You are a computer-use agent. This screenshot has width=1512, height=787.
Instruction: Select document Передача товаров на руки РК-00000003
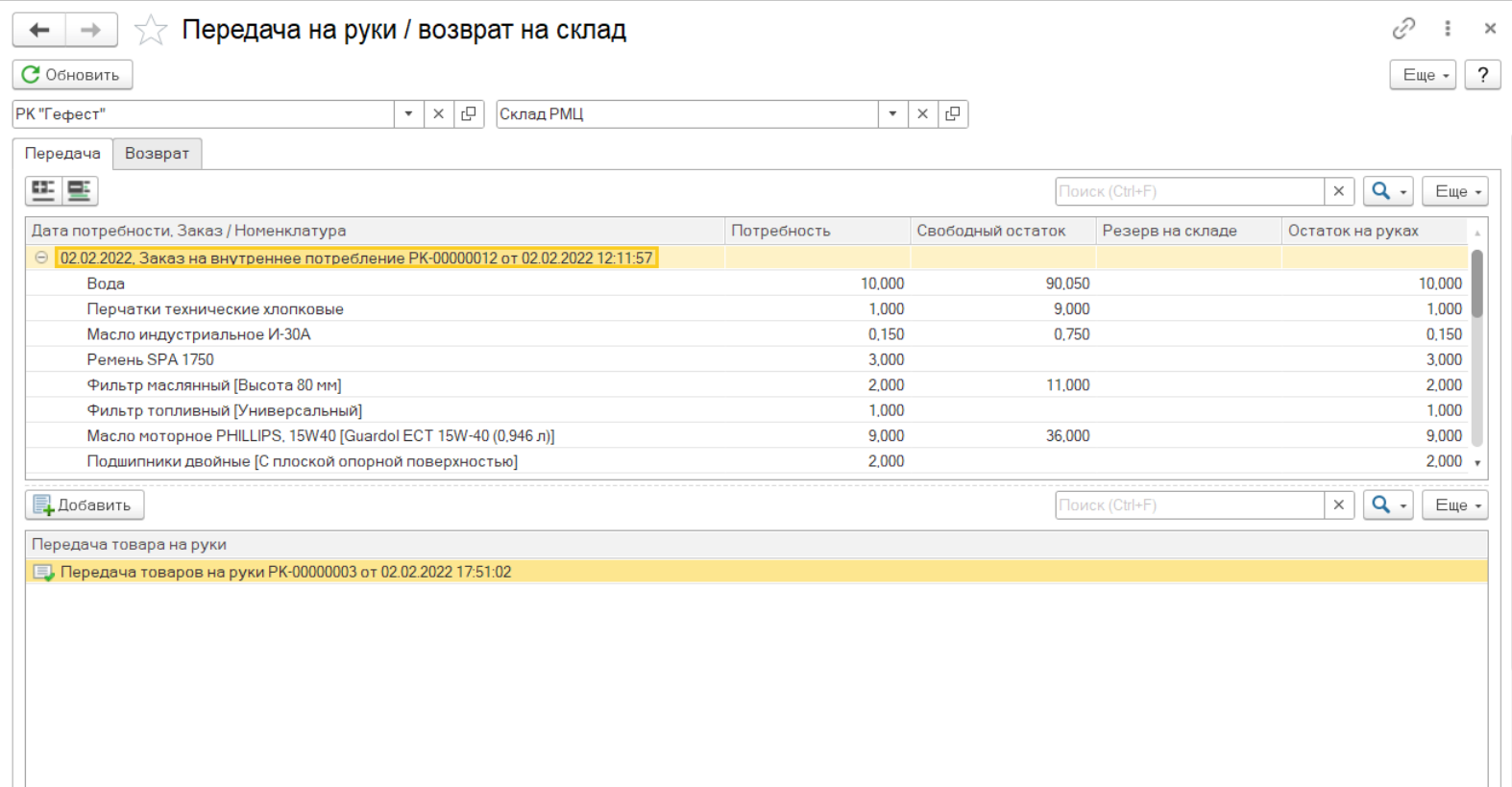click(757, 572)
